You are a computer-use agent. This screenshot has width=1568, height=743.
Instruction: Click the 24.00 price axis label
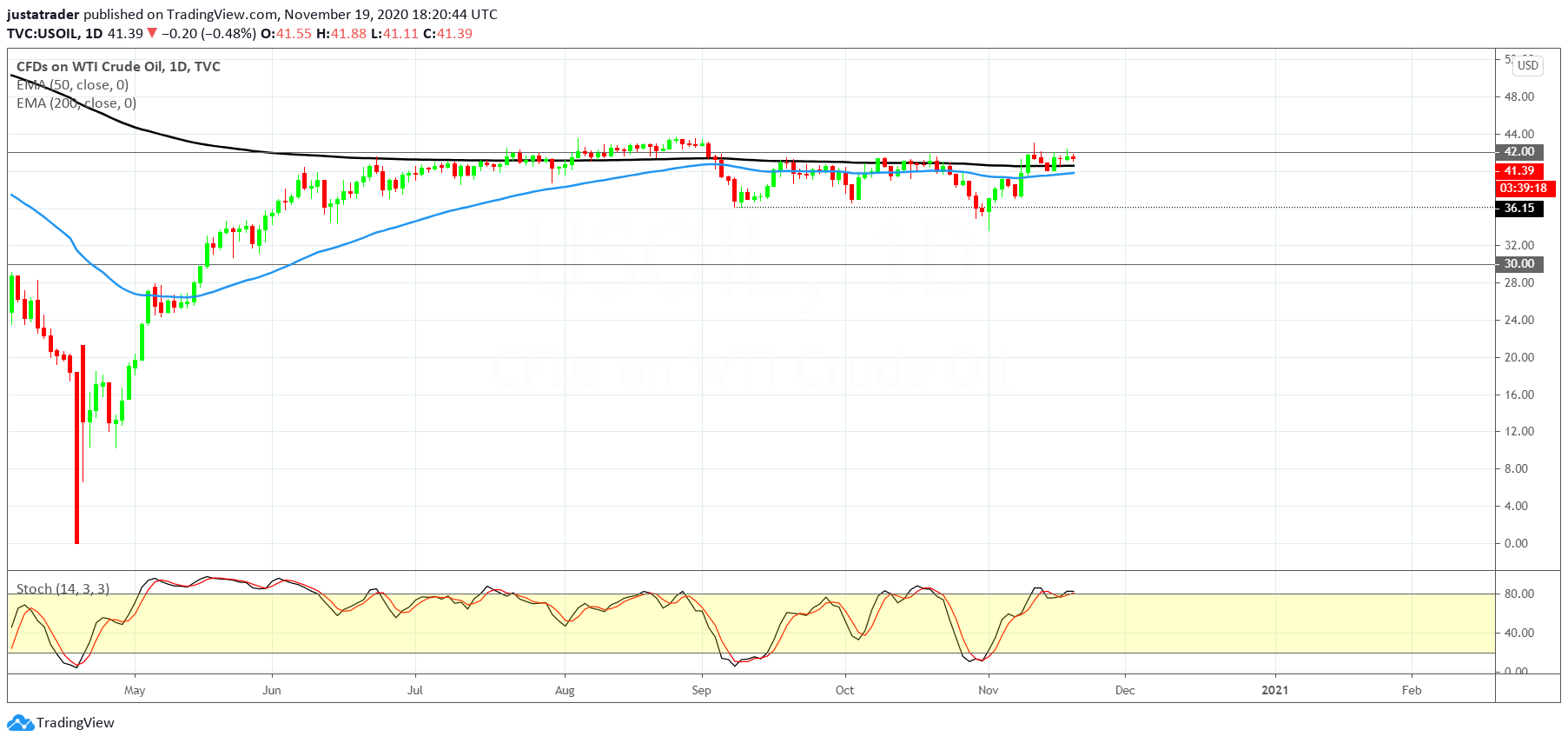click(1519, 320)
